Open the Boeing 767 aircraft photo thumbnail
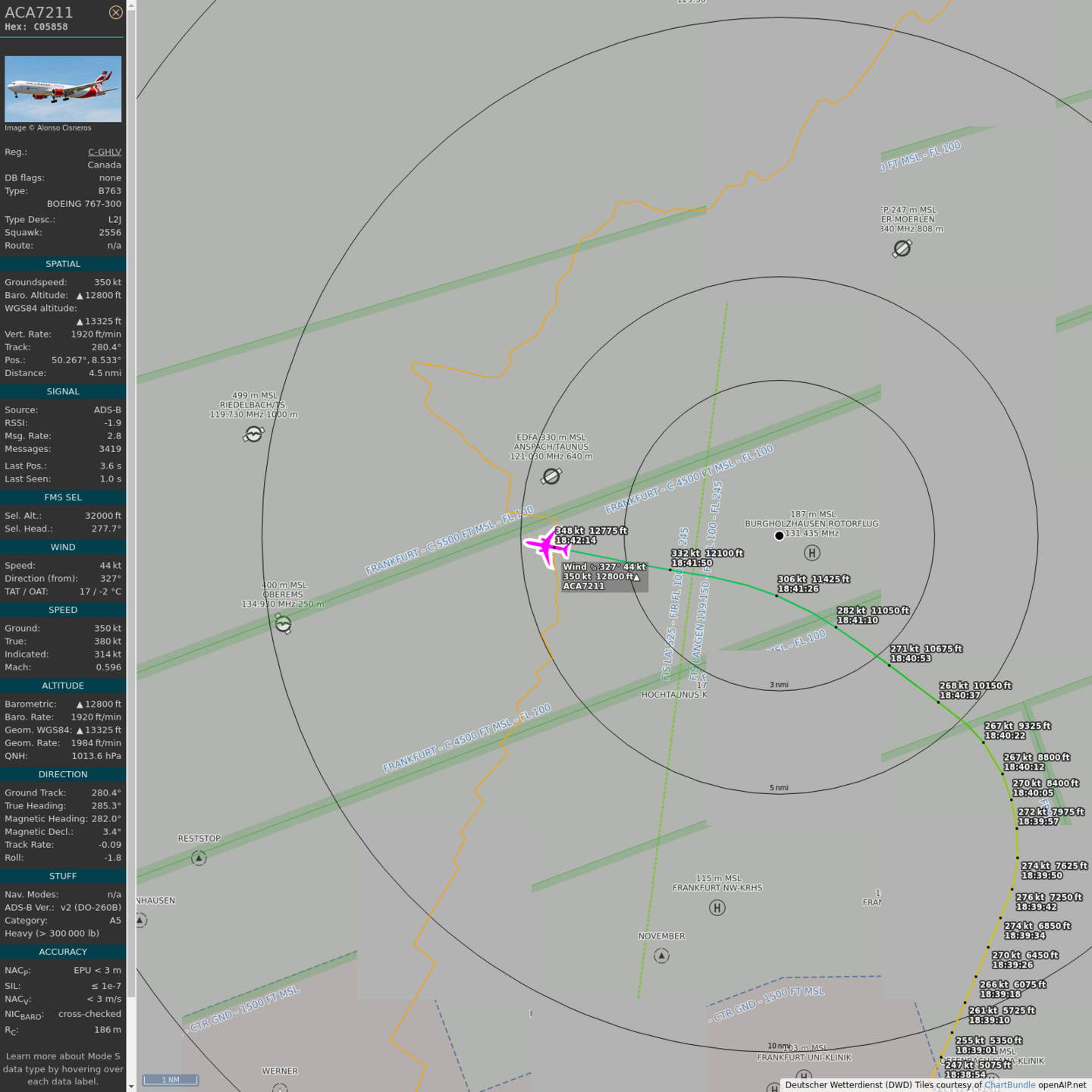Viewport: 1092px width, 1092px height. [x=63, y=89]
